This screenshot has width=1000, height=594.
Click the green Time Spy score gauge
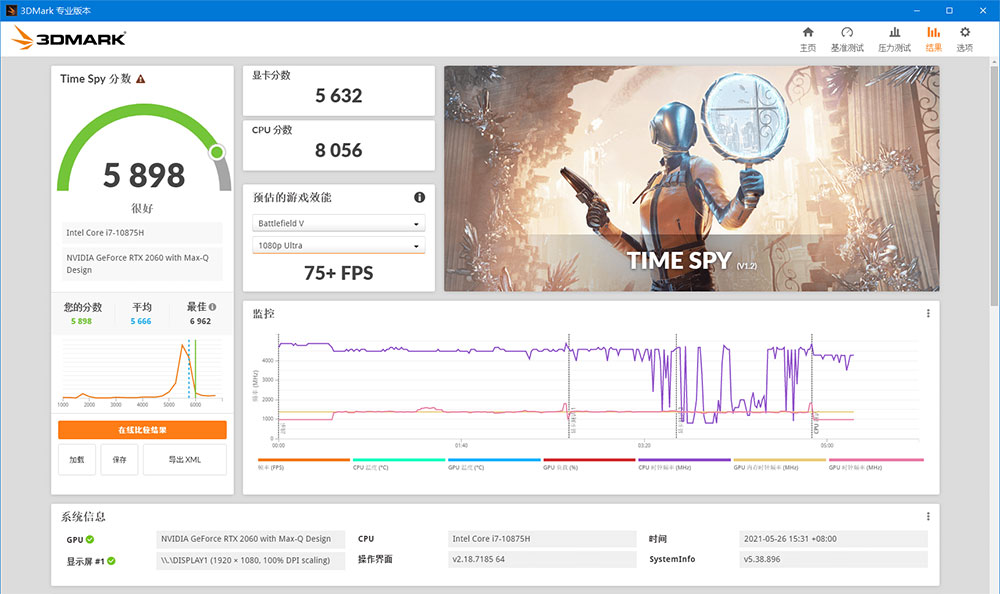[142, 150]
